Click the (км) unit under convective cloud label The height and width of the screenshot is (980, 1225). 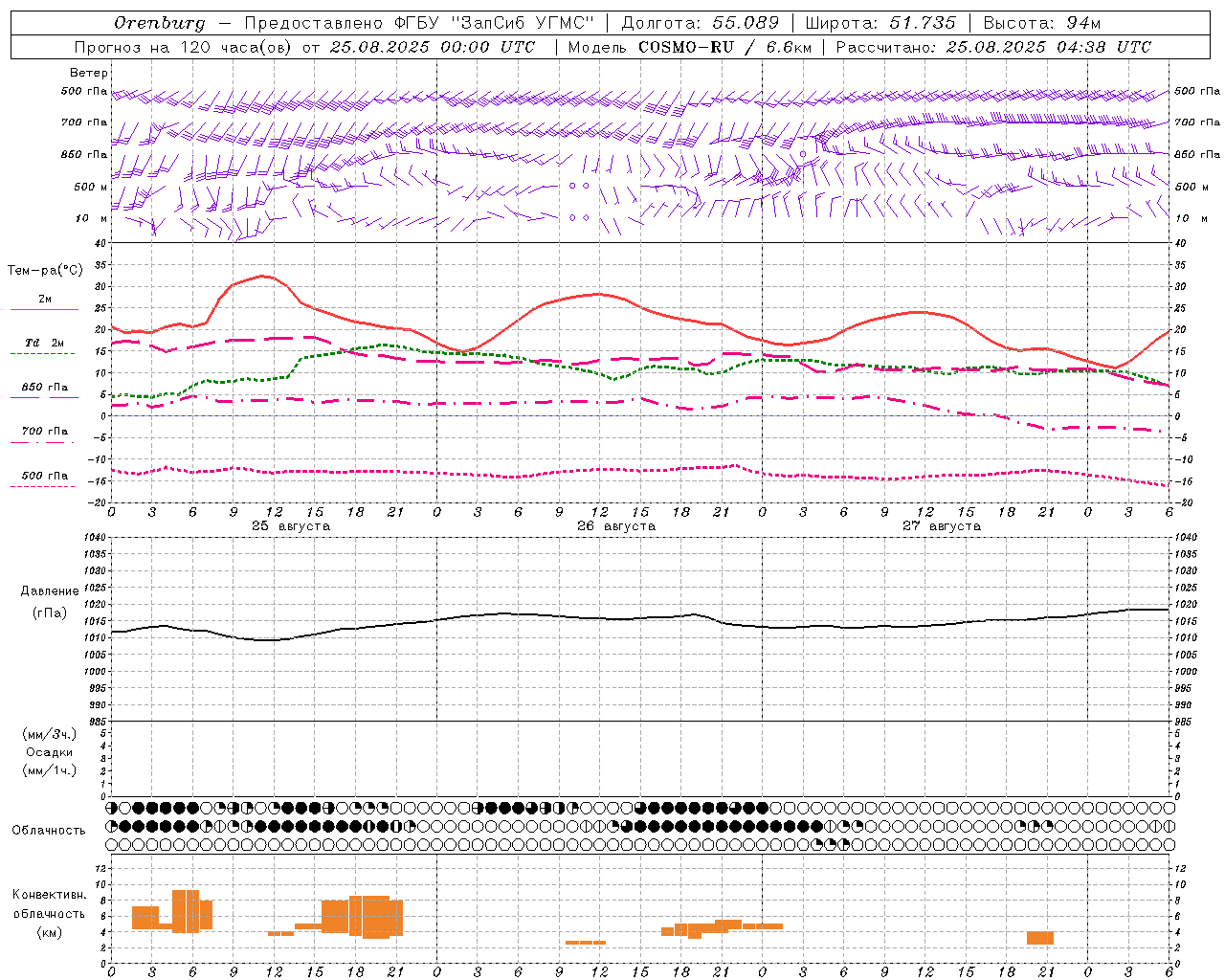click(x=50, y=932)
